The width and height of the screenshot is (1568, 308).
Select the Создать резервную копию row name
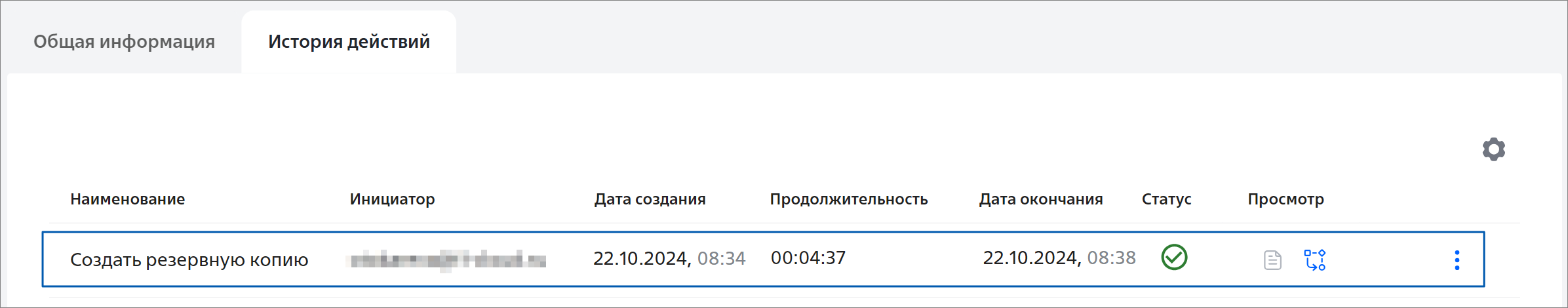point(189,260)
